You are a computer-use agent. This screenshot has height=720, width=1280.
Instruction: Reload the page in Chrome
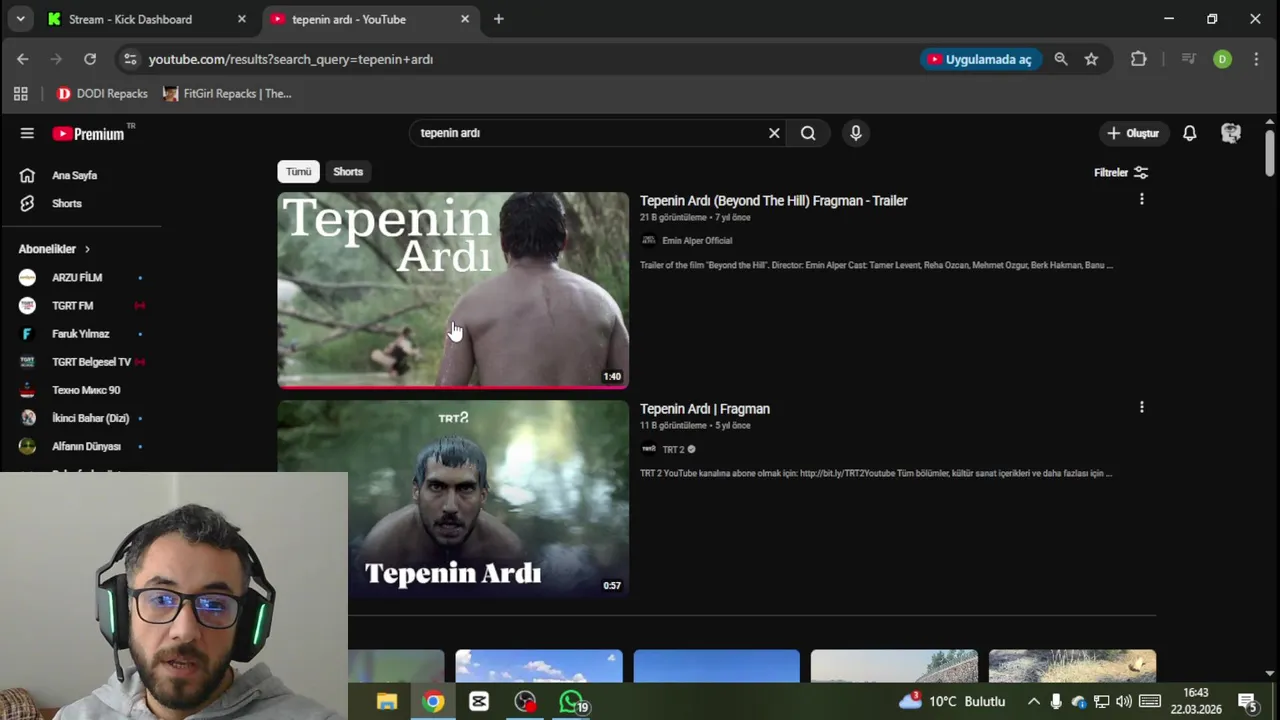(90, 59)
